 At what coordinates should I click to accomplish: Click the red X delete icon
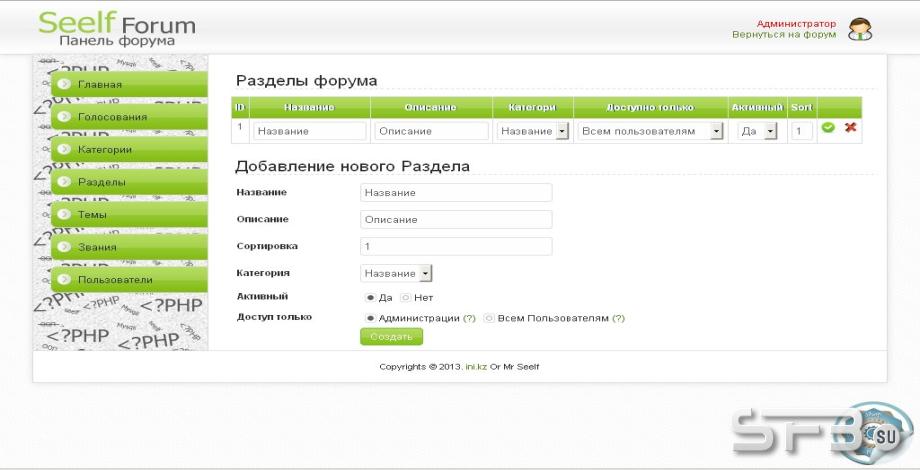[x=850, y=127]
